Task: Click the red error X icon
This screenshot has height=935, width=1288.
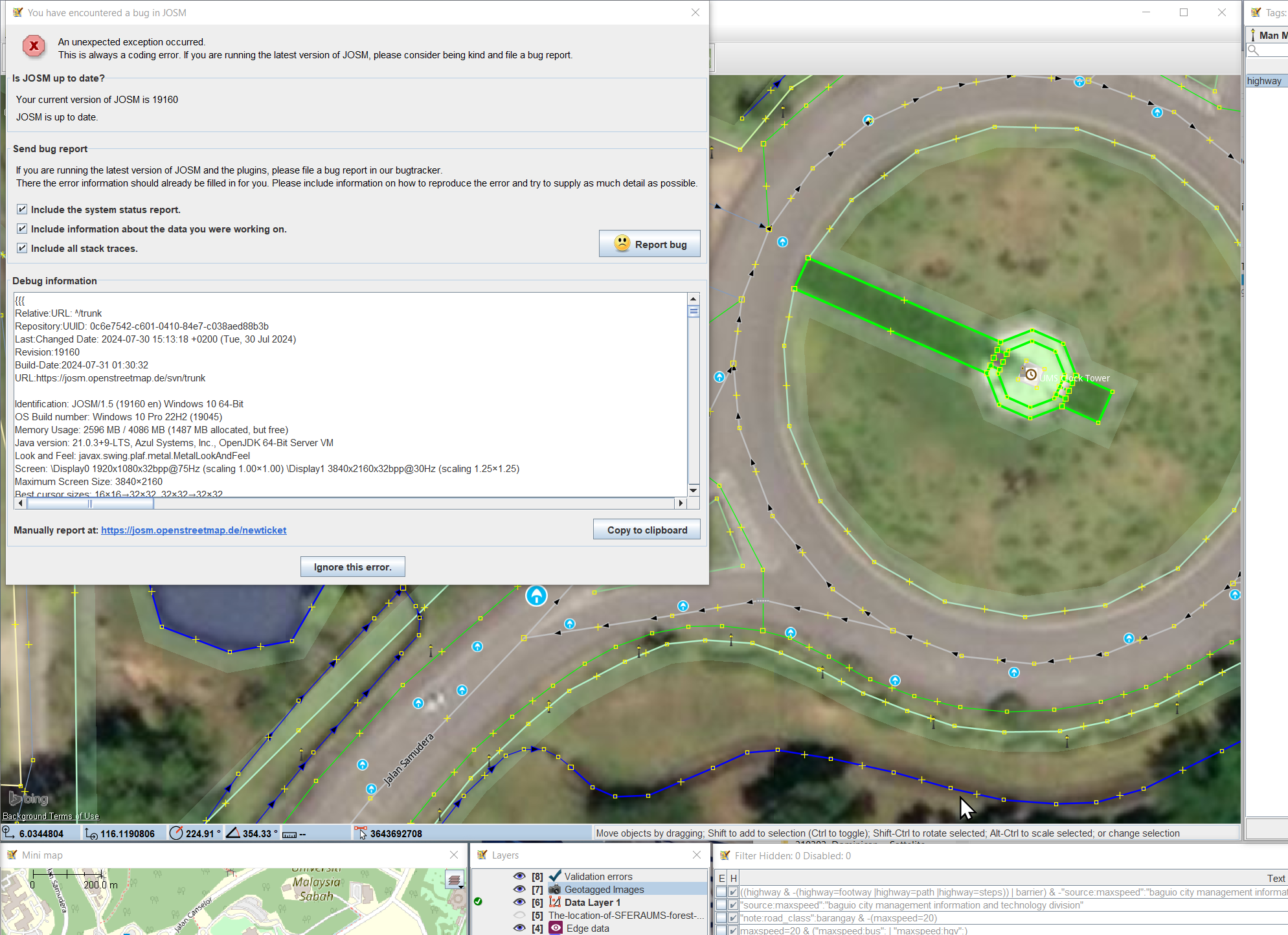Action: click(x=34, y=46)
